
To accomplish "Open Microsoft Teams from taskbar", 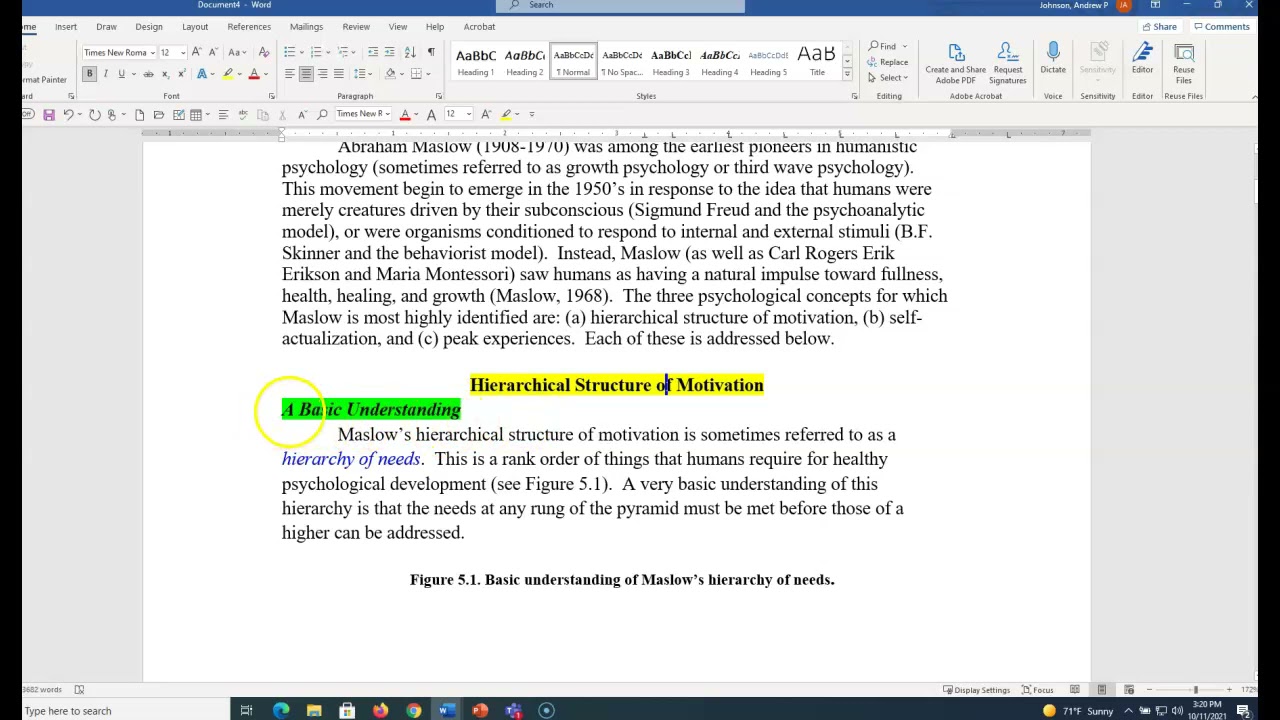I will pos(513,711).
